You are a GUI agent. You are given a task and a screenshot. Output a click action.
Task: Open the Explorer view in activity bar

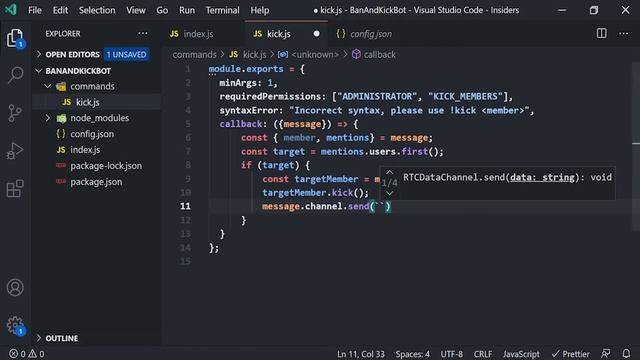[x=15, y=38]
